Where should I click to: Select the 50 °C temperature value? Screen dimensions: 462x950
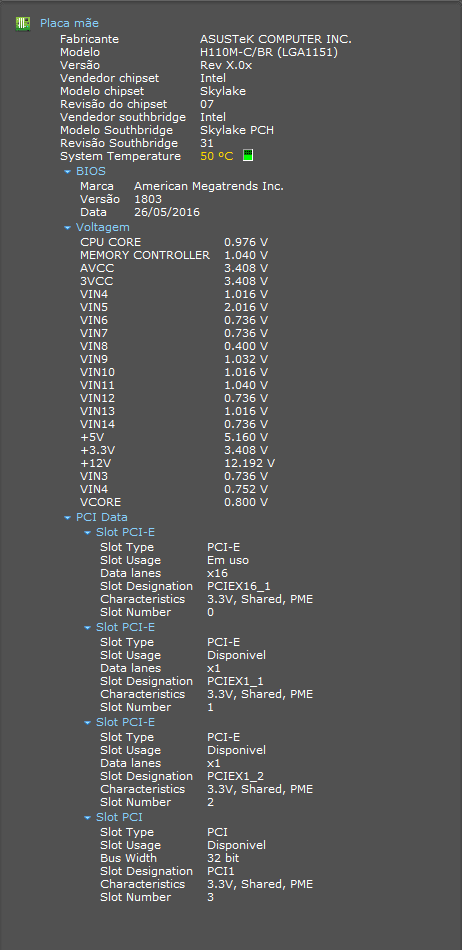click(216, 156)
